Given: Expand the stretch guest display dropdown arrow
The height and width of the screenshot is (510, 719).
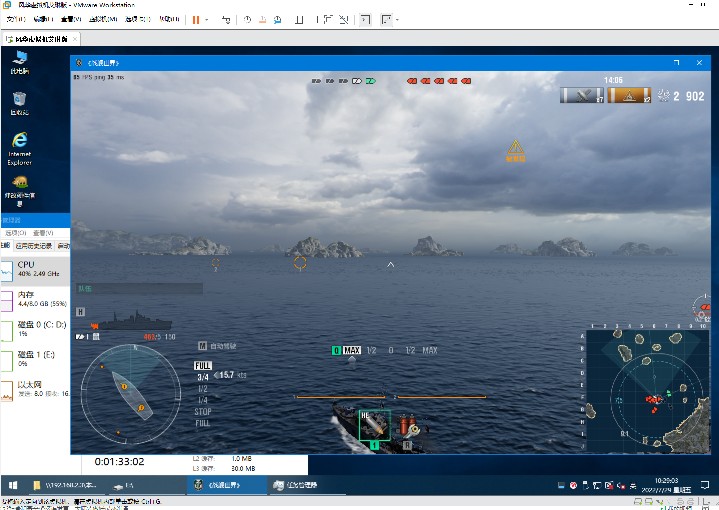Looking at the screenshot, I should pyautogui.click(x=397, y=20).
